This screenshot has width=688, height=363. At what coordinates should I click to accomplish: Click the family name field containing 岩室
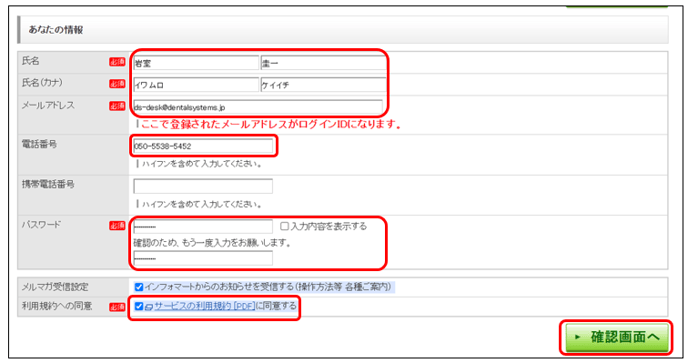196,63
